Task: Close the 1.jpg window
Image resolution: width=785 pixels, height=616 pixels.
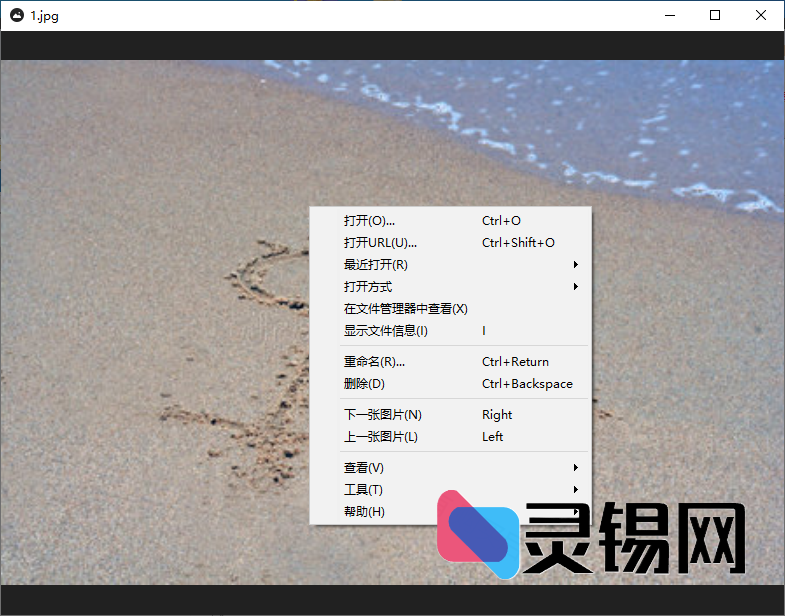Action: (760, 16)
